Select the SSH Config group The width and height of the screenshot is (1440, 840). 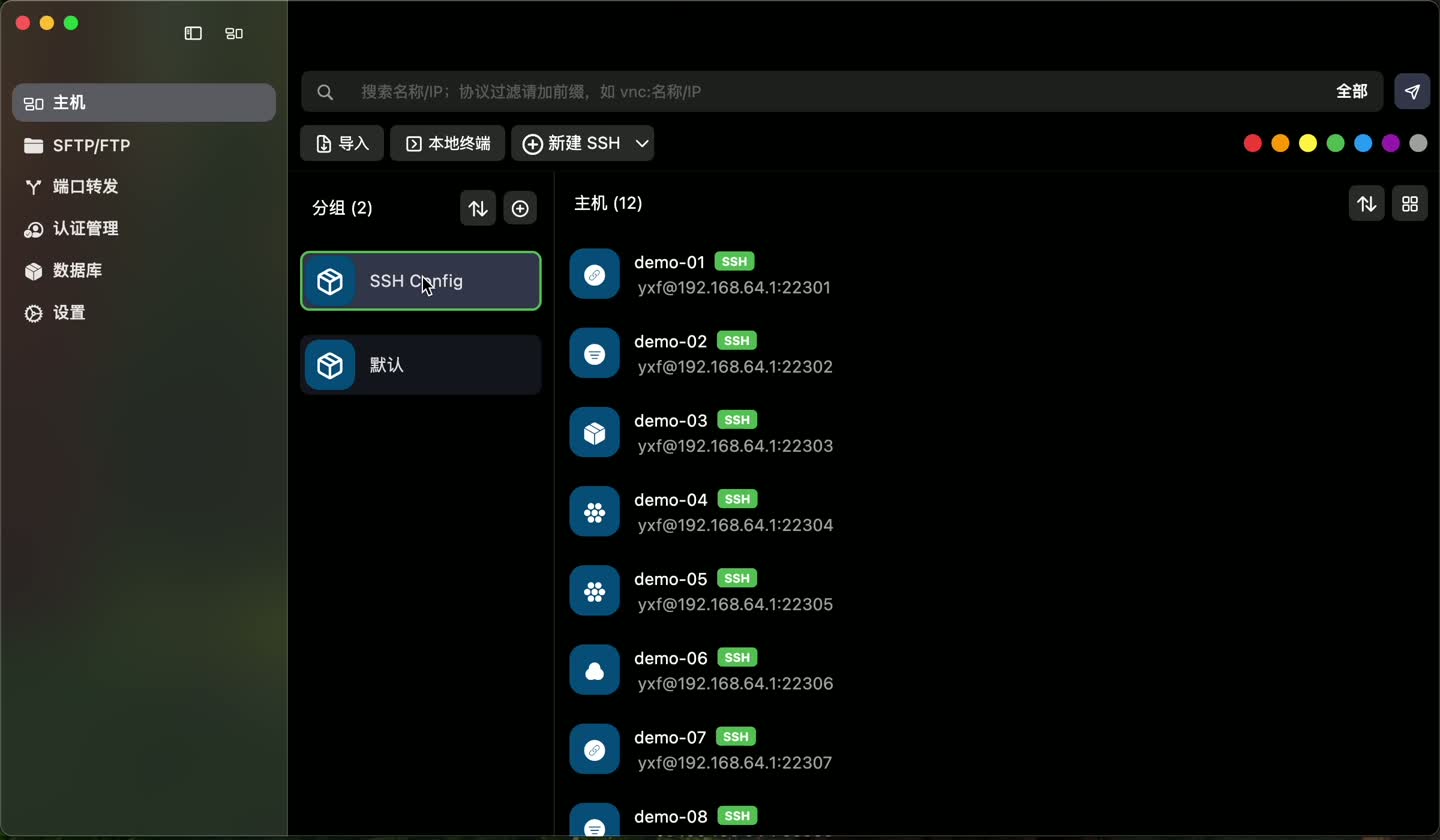[421, 281]
